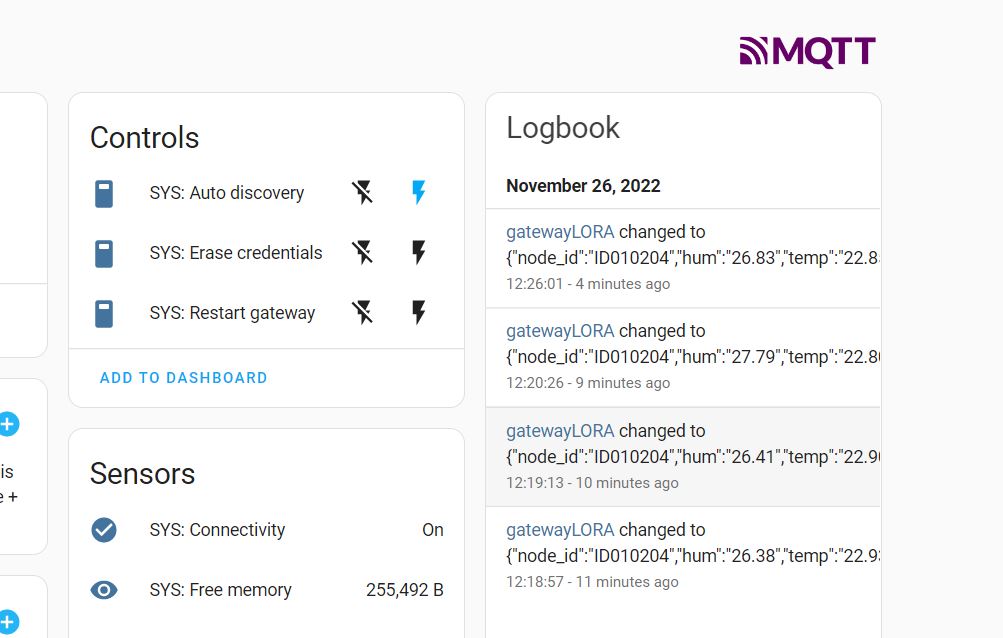Turn off Restart gateway flash-off icon
The height and width of the screenshot is (638, 1003).
coord(362,313)
